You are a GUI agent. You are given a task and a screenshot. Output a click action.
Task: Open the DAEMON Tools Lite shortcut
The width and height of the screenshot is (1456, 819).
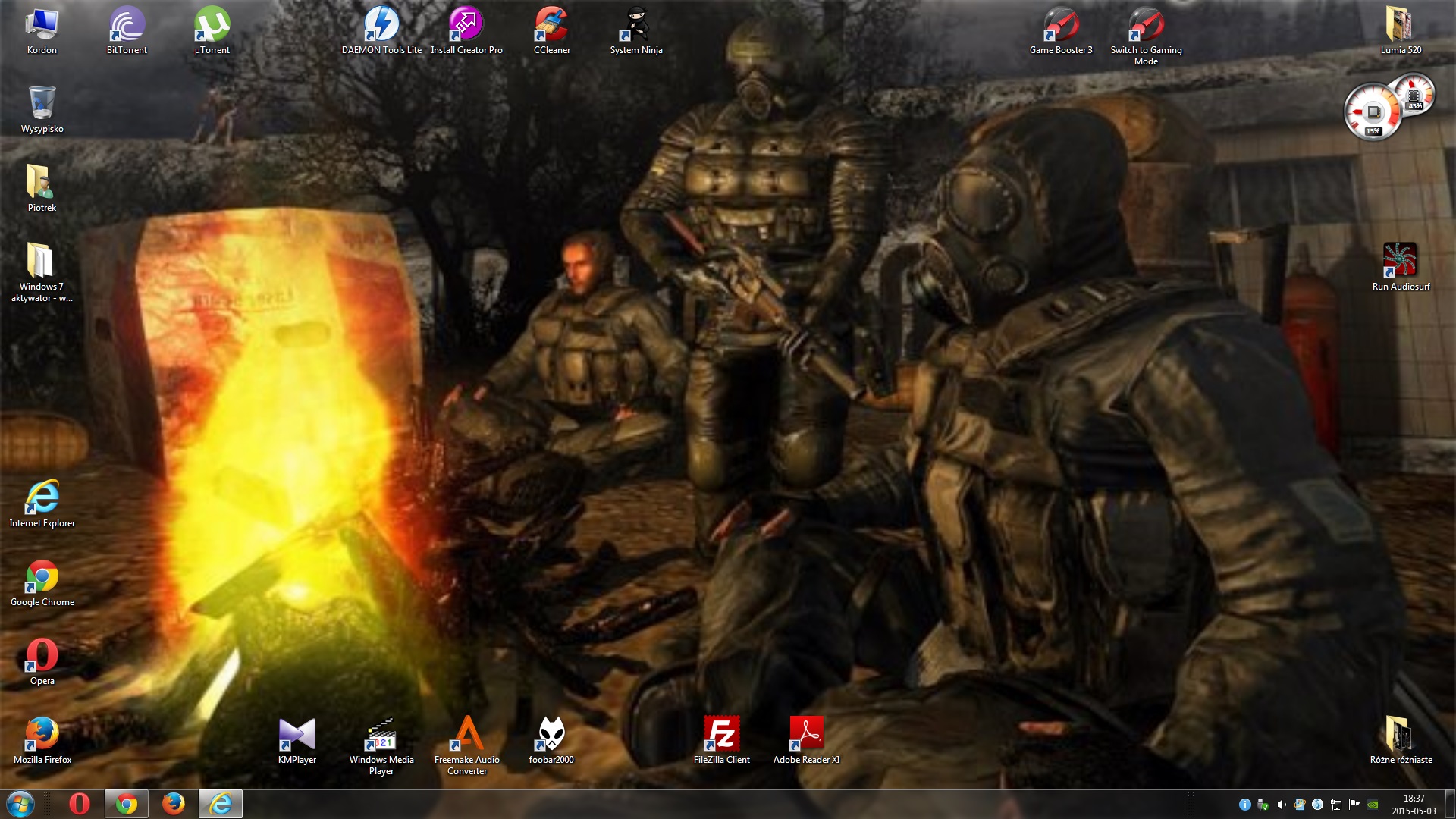click(x=381, y=30)
